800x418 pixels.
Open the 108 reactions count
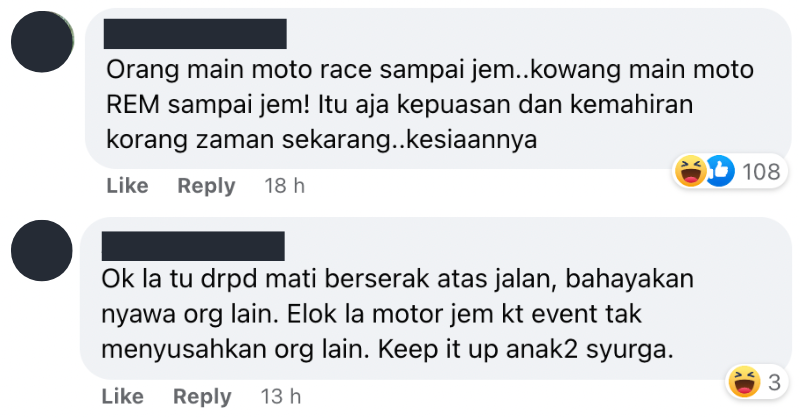click(761, 171)
